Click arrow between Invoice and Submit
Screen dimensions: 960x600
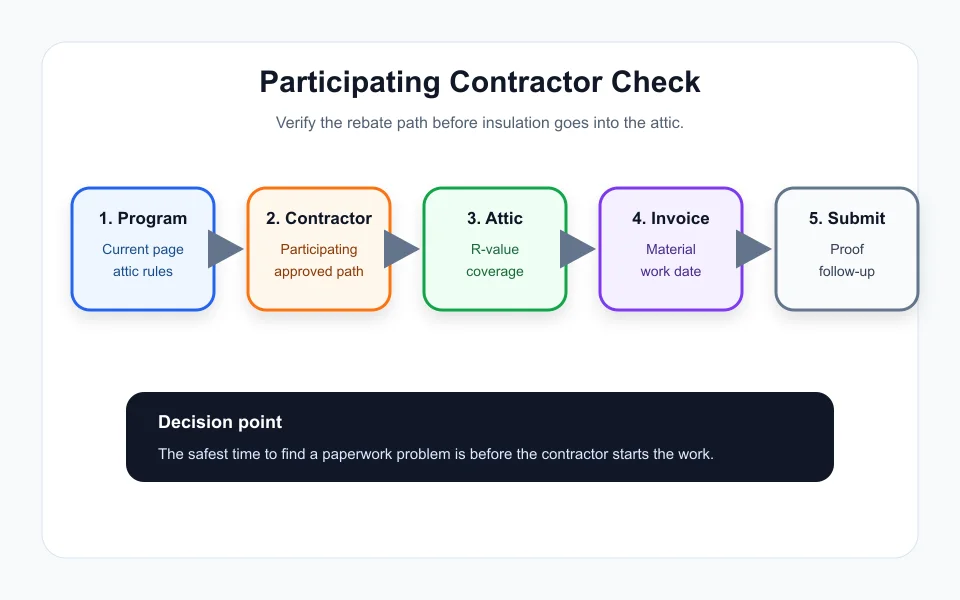click(754, 249)
